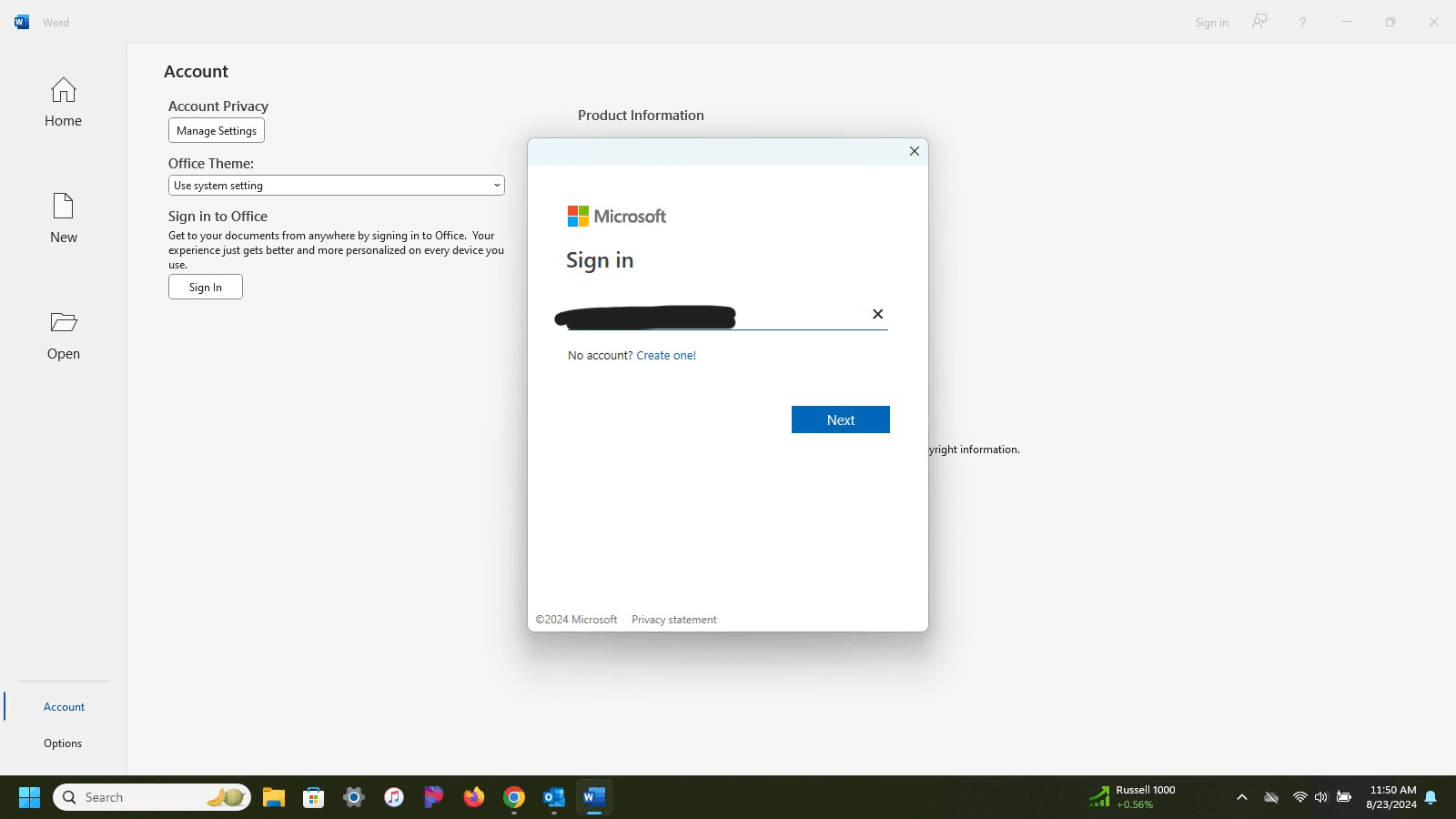This screenshot has height=819, width=1456.
Task: Select the Account tab in sidebar
Action: coord(64,706)
